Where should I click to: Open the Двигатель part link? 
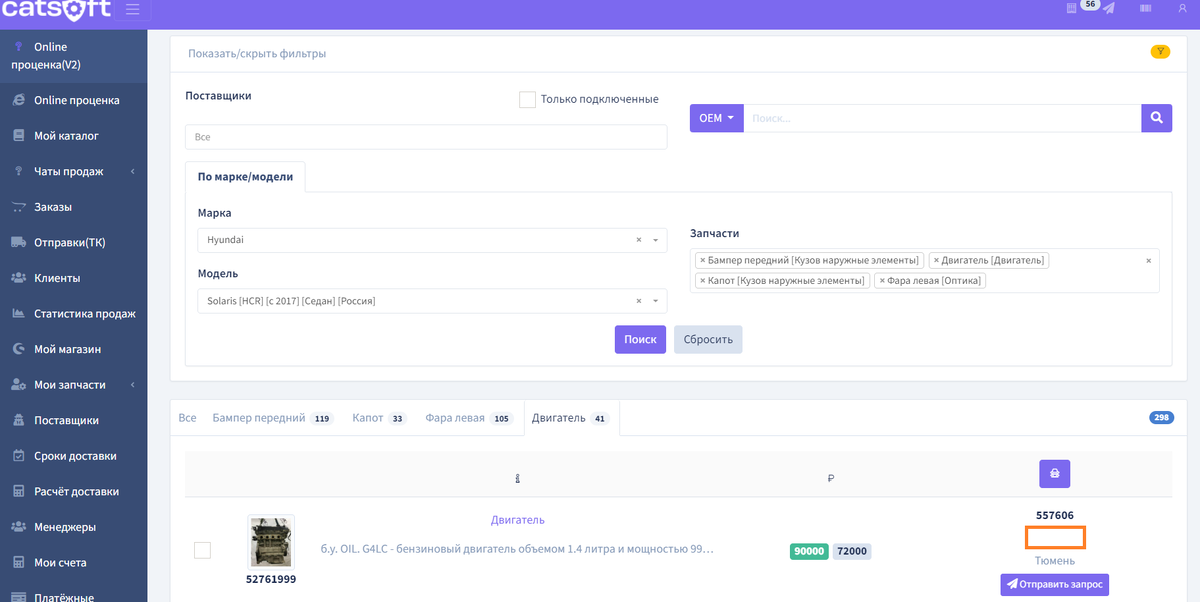[518, 520]
